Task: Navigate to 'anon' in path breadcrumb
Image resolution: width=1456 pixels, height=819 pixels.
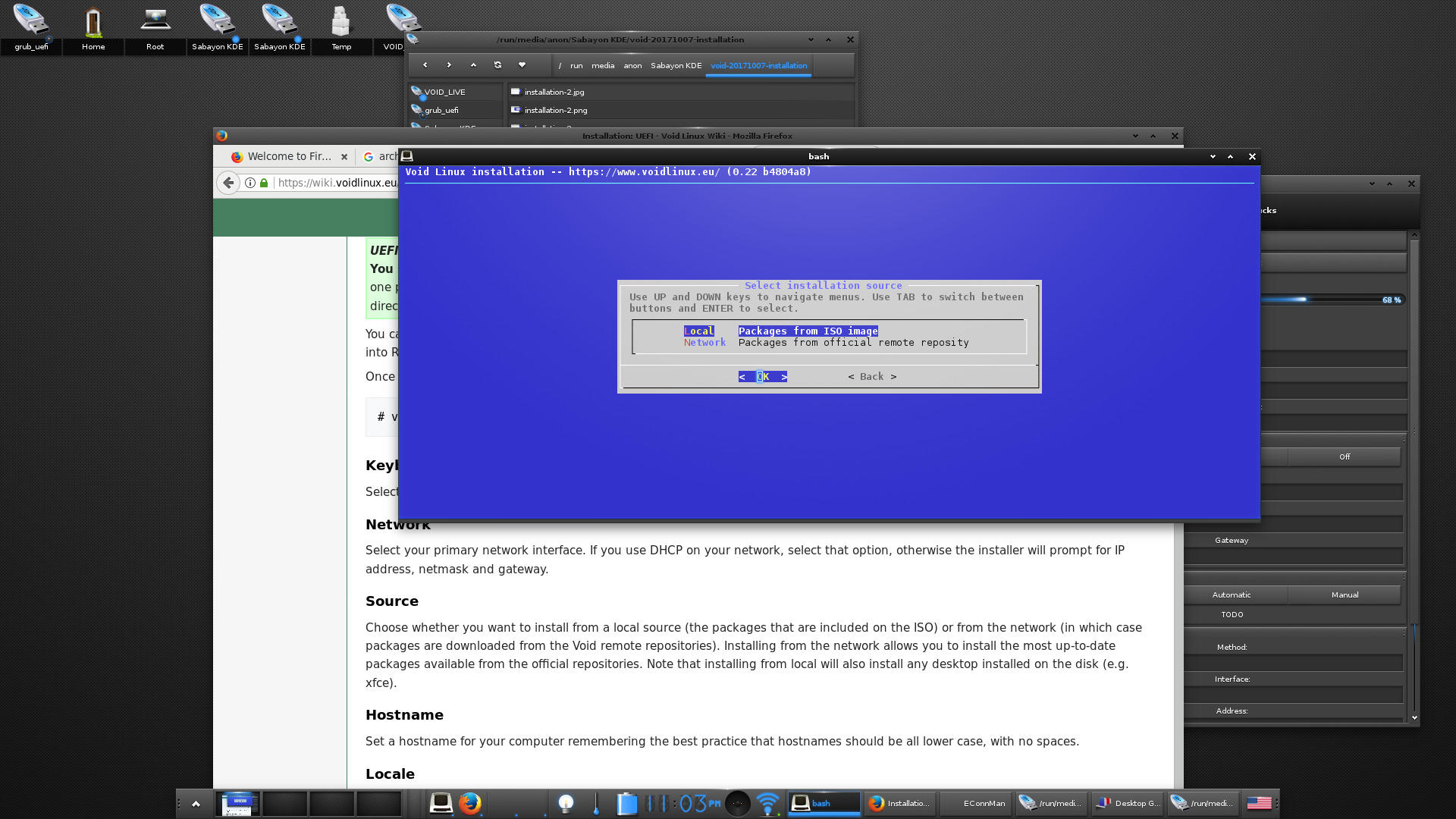Action: [x=632, y=66]
